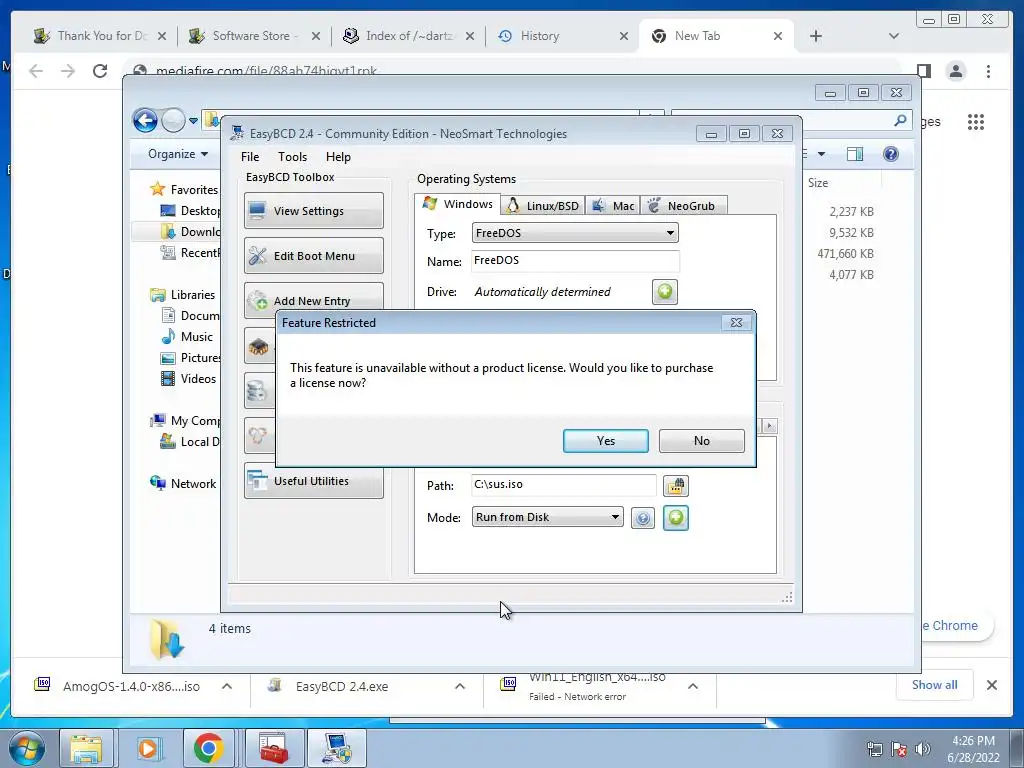The width and height of the screenshot is (1024, 768).
Task: Click the Size column header in Explorer
Action: (818, 183)
